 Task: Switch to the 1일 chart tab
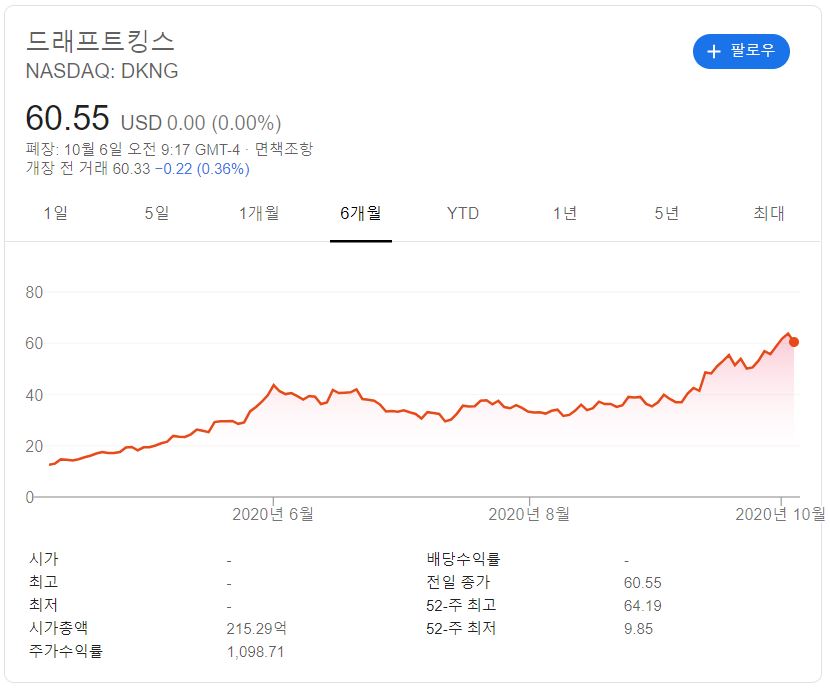coord(56,213)
